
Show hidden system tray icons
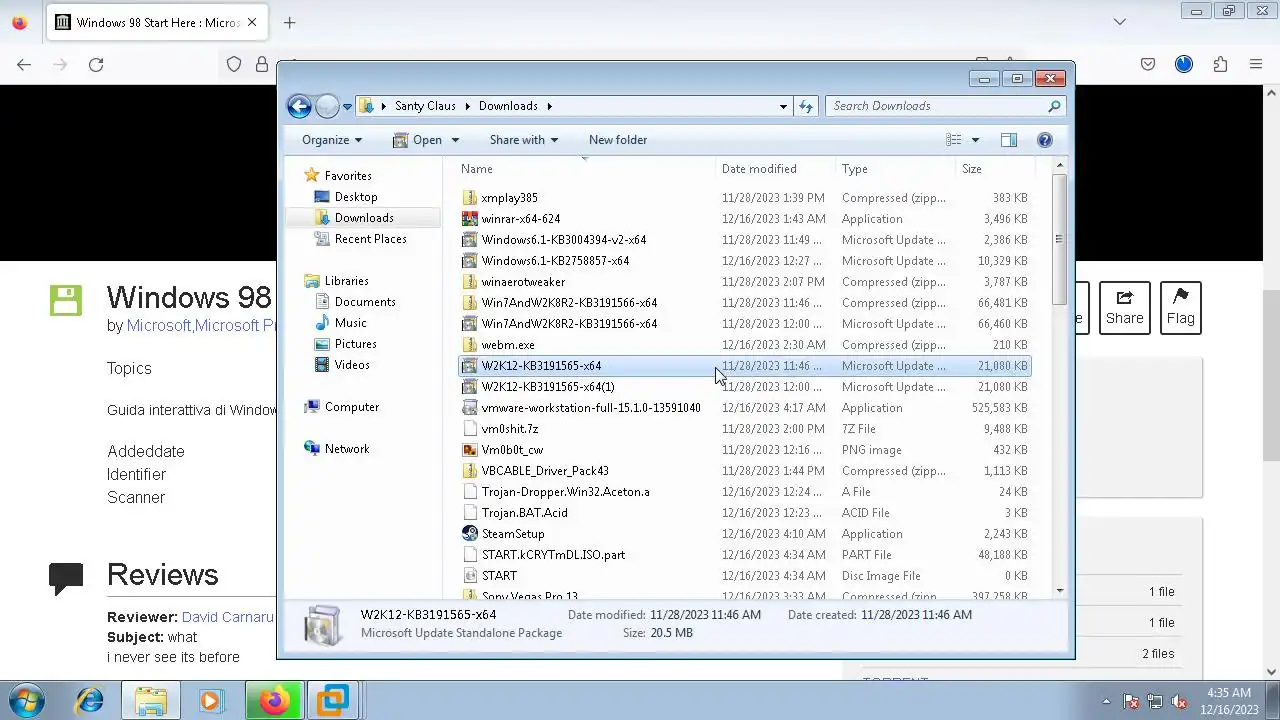click(1106, 701)
